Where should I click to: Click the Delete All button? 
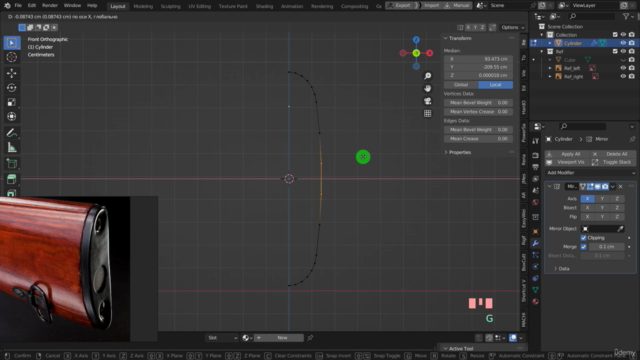pos(613,154)
